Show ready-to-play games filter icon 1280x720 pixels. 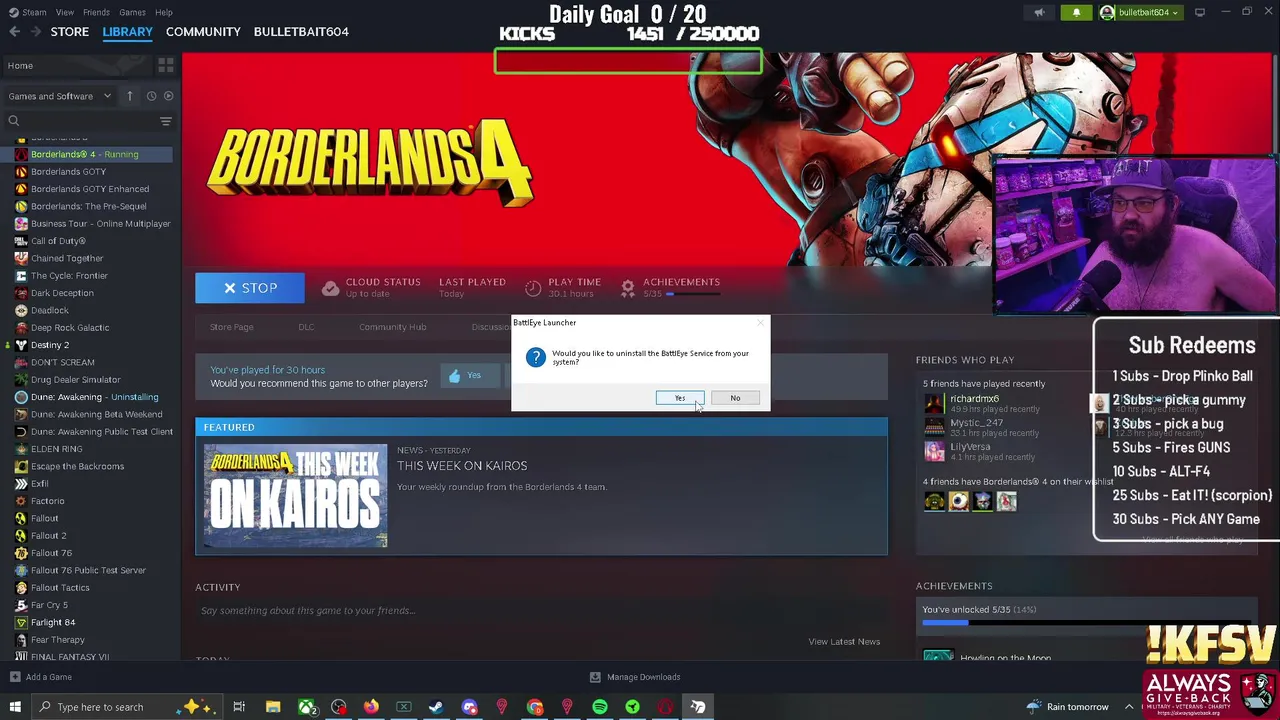tap(168, 96)
